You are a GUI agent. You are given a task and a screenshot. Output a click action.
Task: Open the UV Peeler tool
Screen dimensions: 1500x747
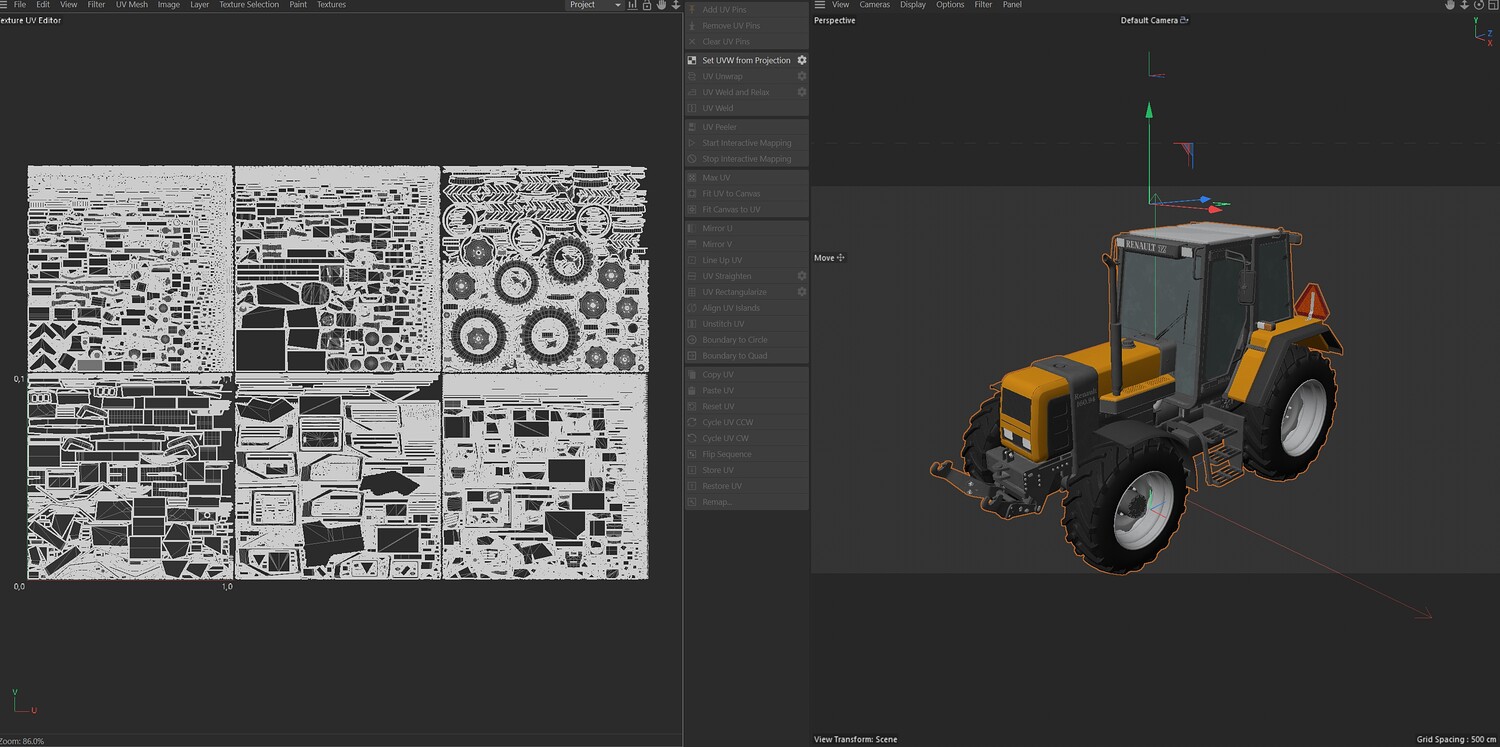point(746,127)
